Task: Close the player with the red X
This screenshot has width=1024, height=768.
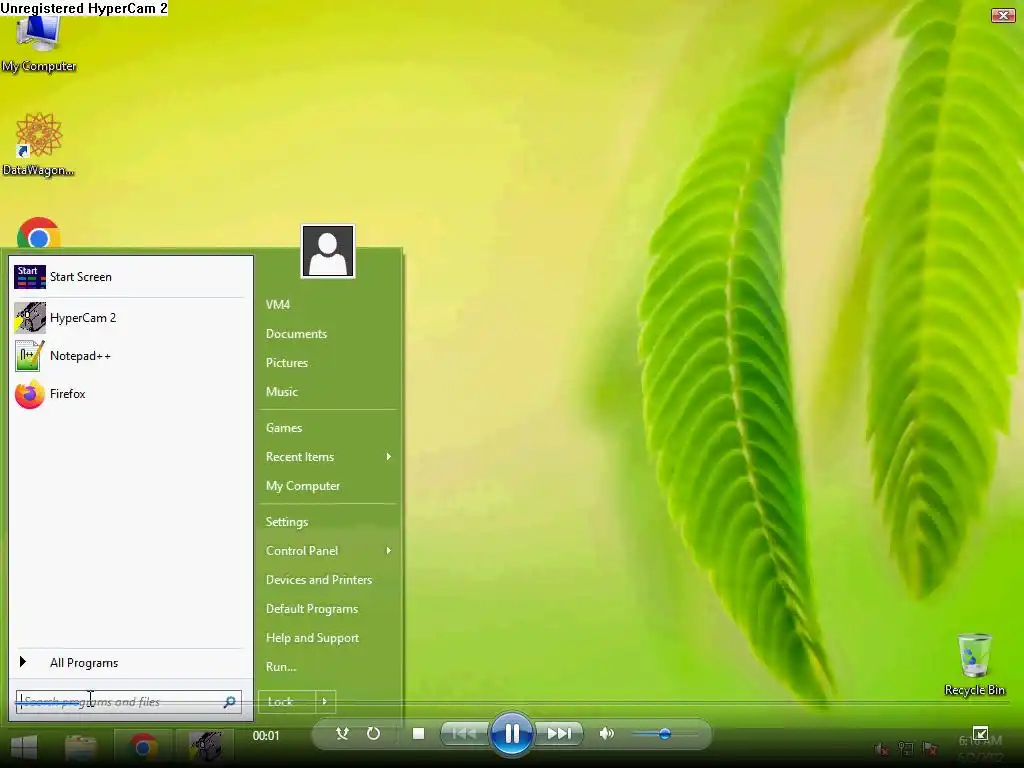Action: [1003, 15]
